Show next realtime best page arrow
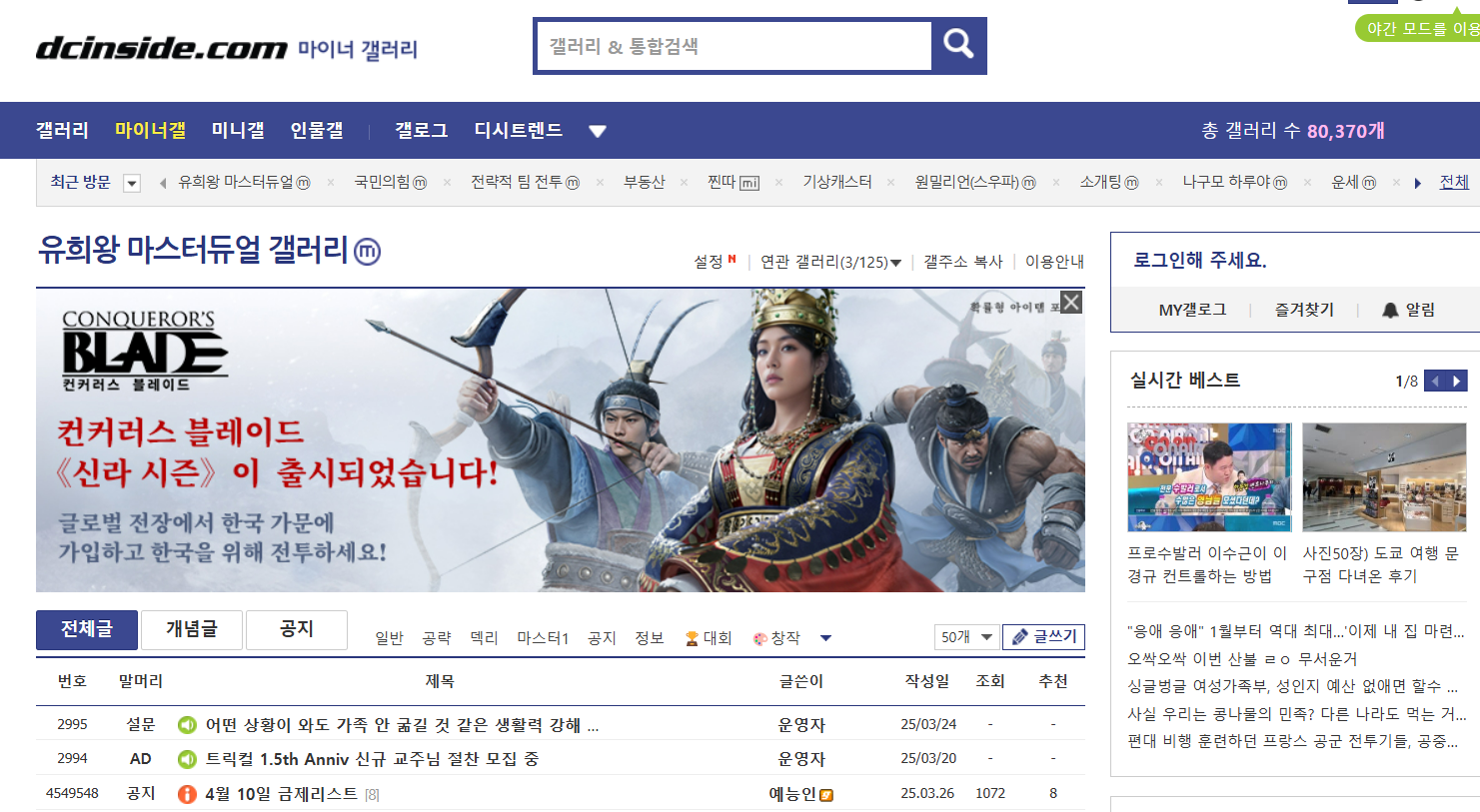 [x=1457, y=381]
